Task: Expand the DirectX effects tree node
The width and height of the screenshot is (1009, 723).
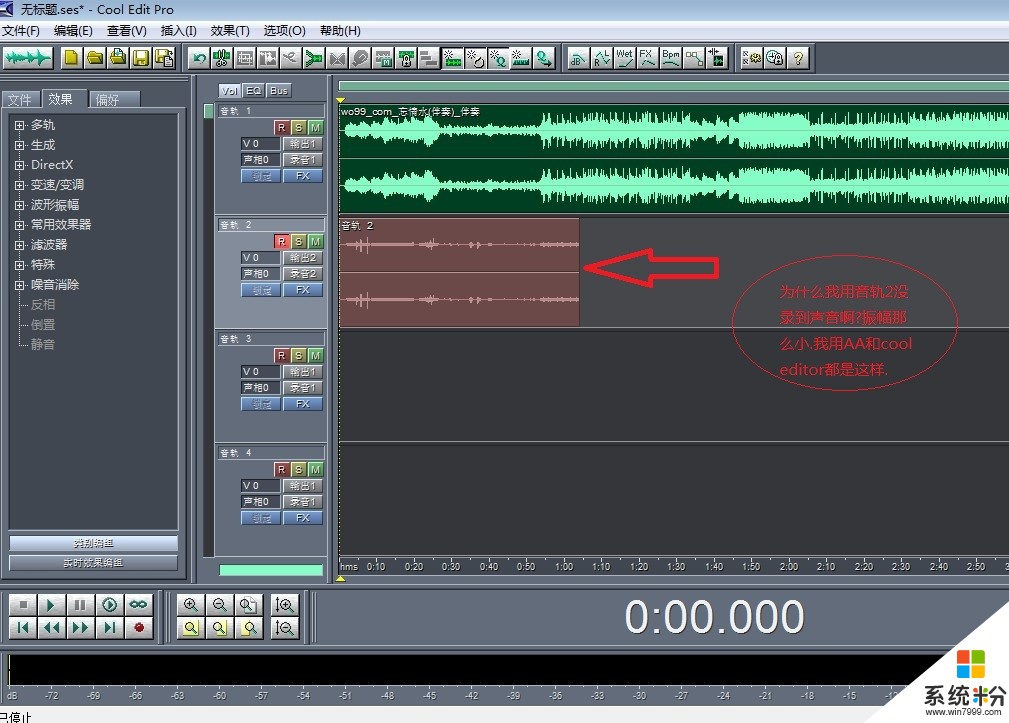Action: pos(19,165)
